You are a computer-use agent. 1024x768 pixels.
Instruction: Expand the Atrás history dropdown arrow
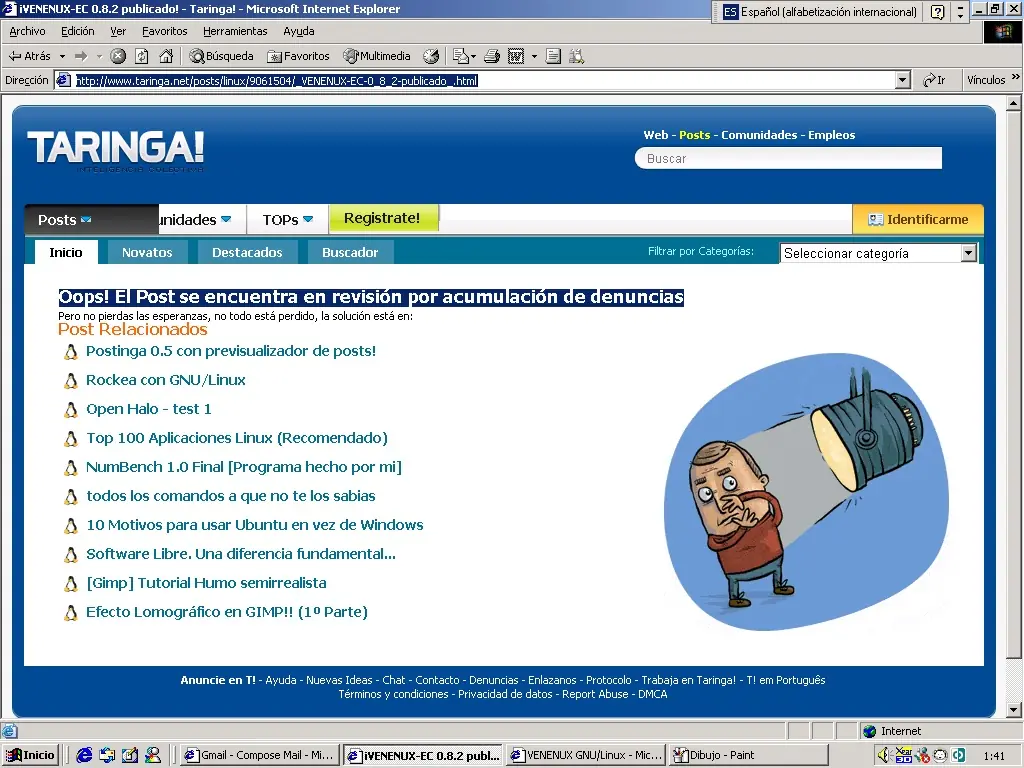(x=62, y=56)
